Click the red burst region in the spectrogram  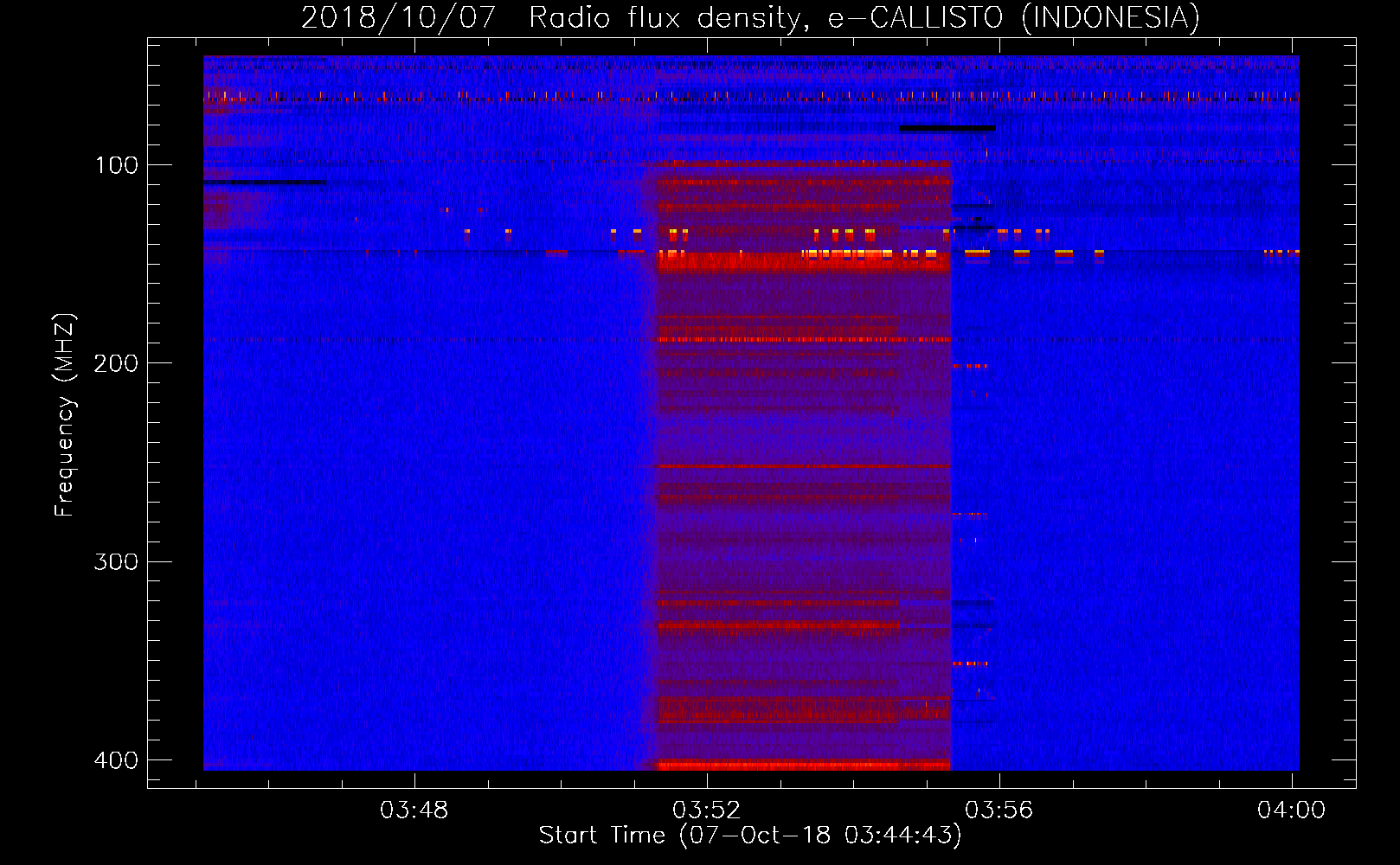[804, 465]
